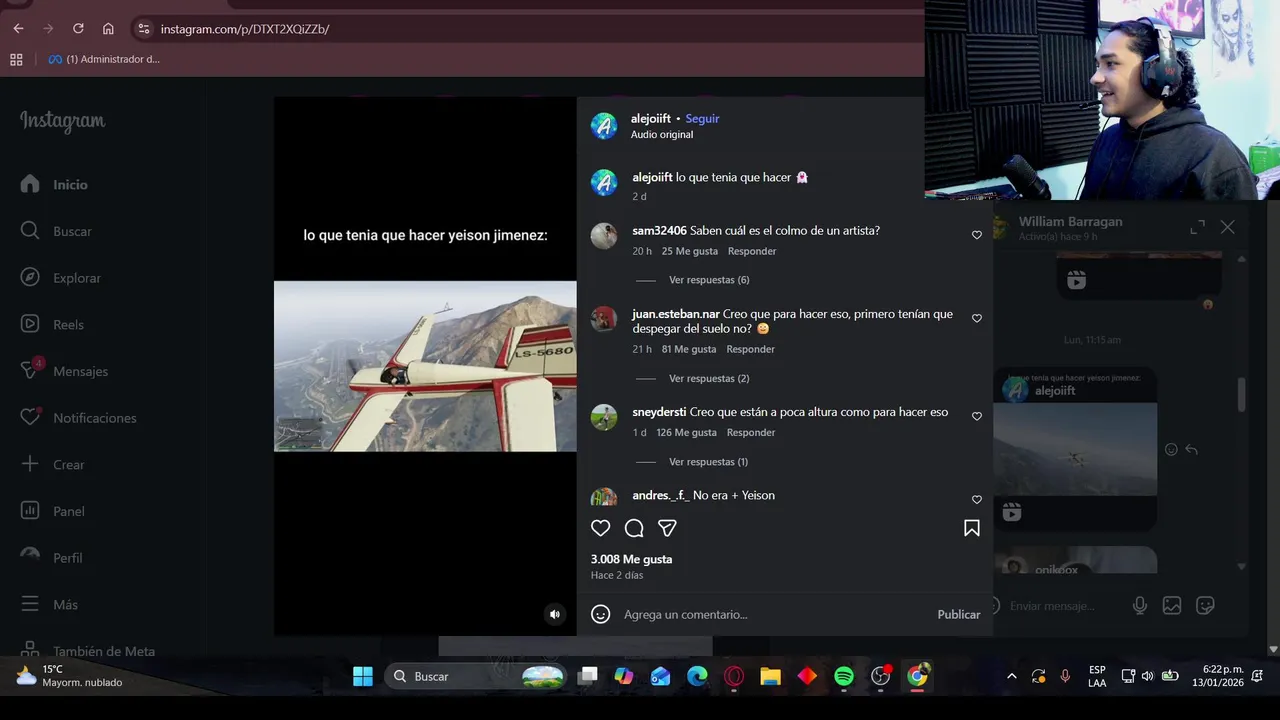Open Reels in sidebar
This screenshot has height=720, width=1280.
(53, 324)
